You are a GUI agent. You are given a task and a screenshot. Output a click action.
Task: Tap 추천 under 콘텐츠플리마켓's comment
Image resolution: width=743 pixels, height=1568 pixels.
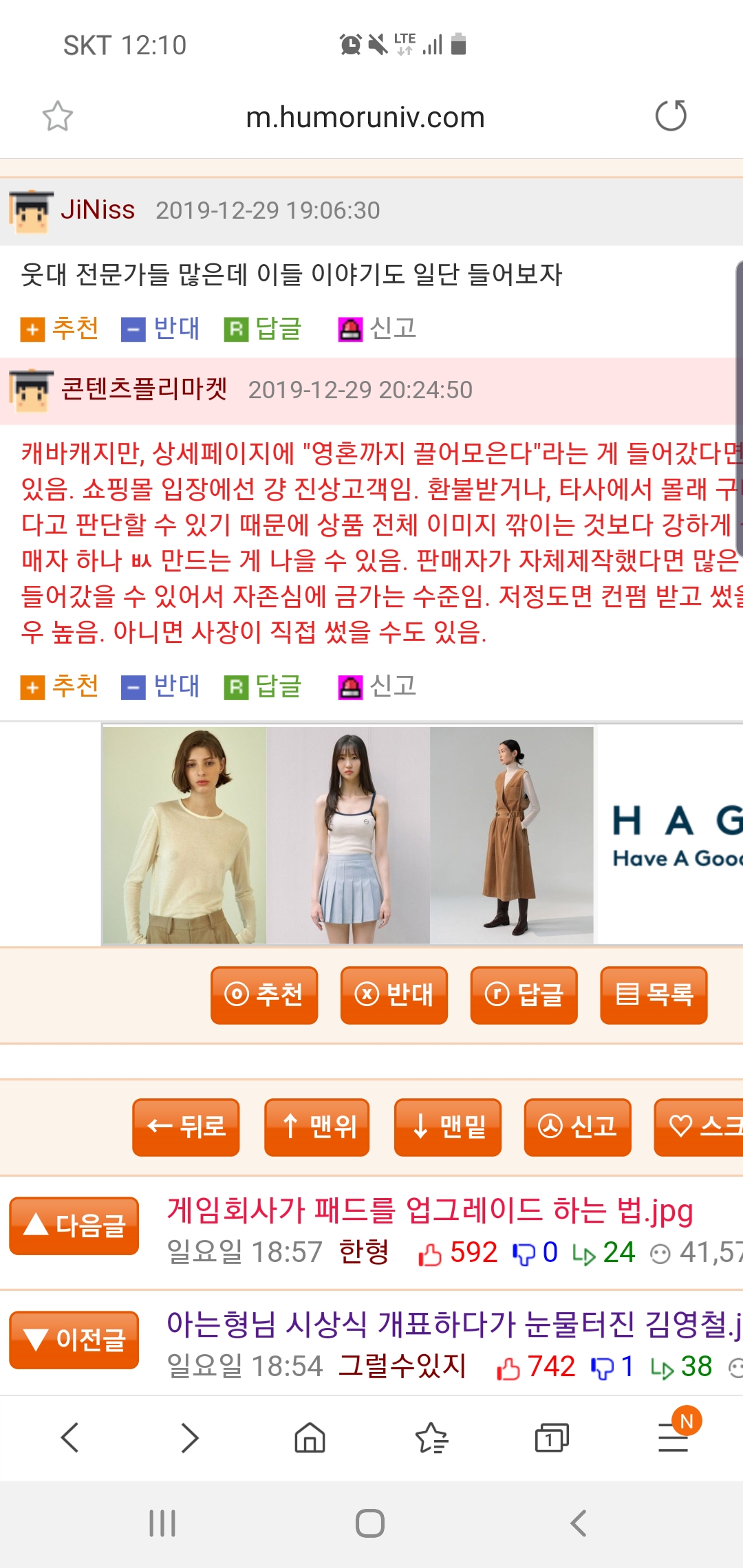click(60, 686)
